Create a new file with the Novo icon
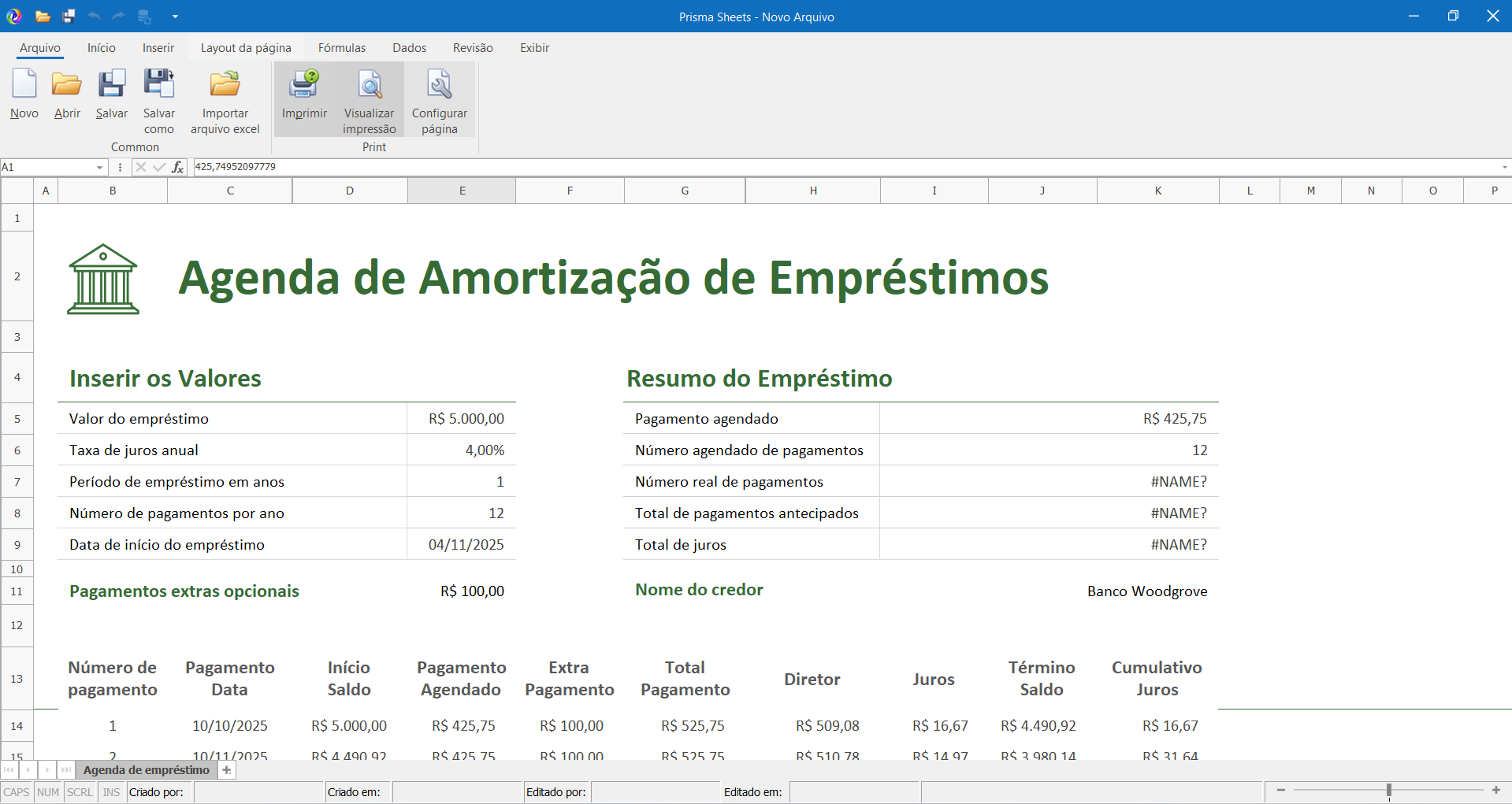Image resolution: width=1512 pixels, height=804 pixels. point(24,94)
